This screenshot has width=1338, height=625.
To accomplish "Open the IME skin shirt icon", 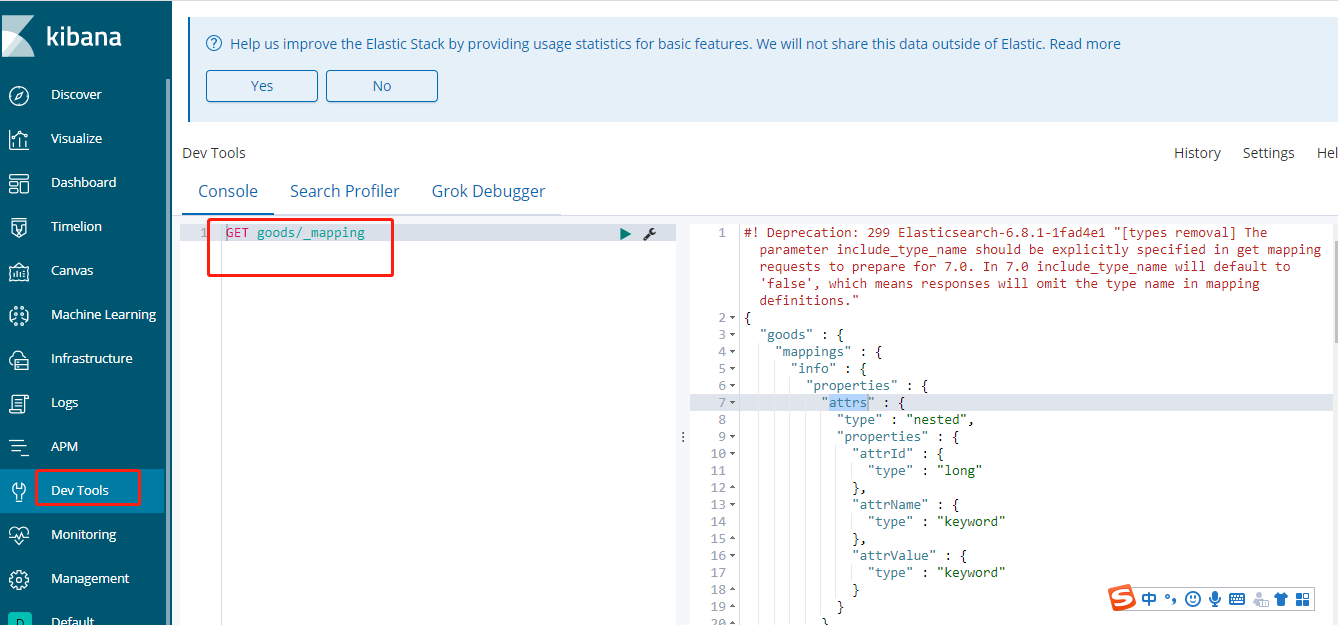I will (x=1281, y=599).
